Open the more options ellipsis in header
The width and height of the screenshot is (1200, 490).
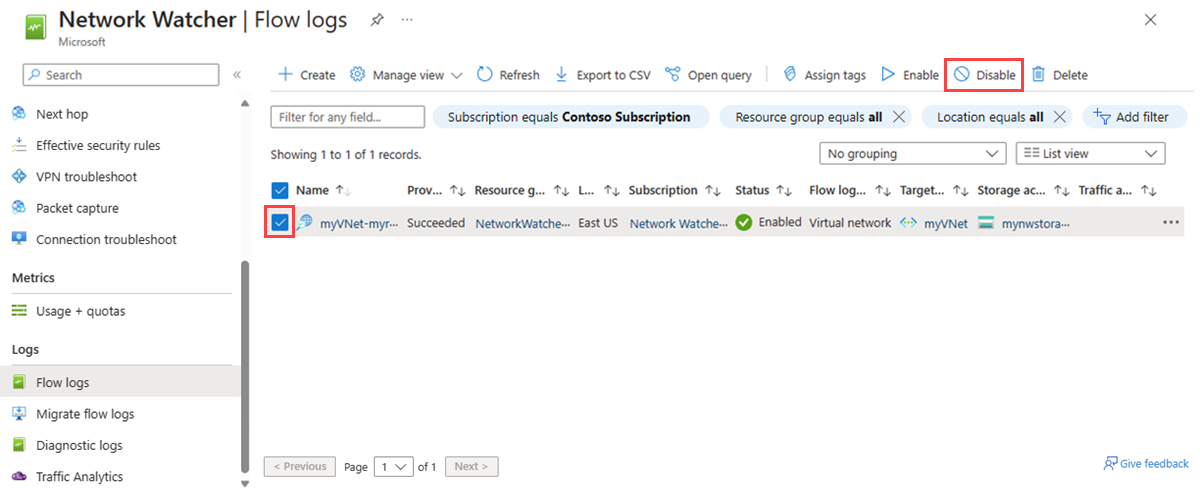(x=406, y=19)
